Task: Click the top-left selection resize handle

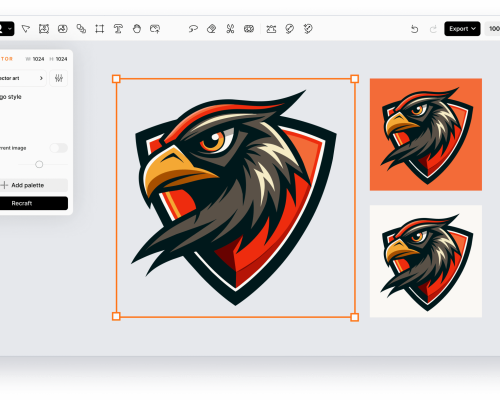Action: pos(116,79)
